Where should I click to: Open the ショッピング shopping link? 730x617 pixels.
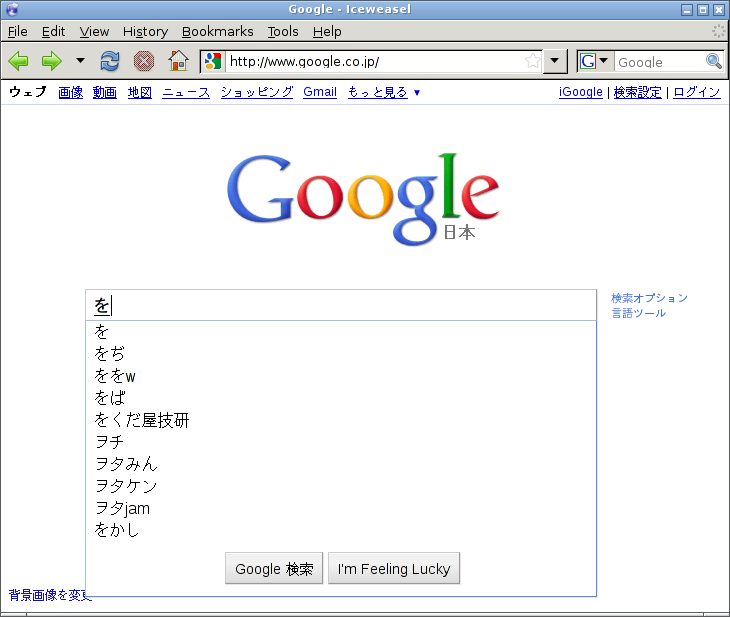click(x=257, y=92)
